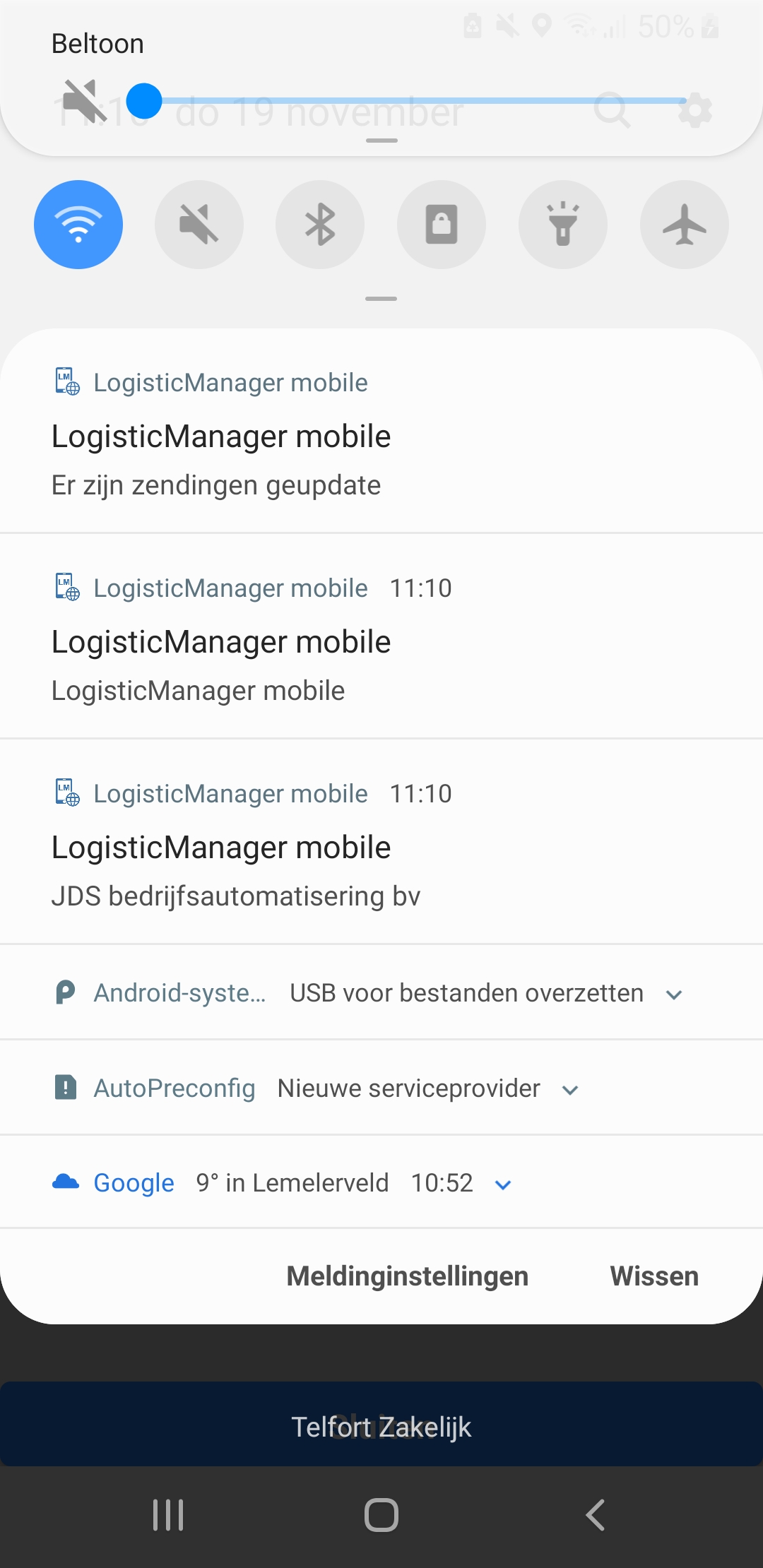763x1568 pixels.
Task: Tap the search magnifier icon
Action: click(612, 109)
